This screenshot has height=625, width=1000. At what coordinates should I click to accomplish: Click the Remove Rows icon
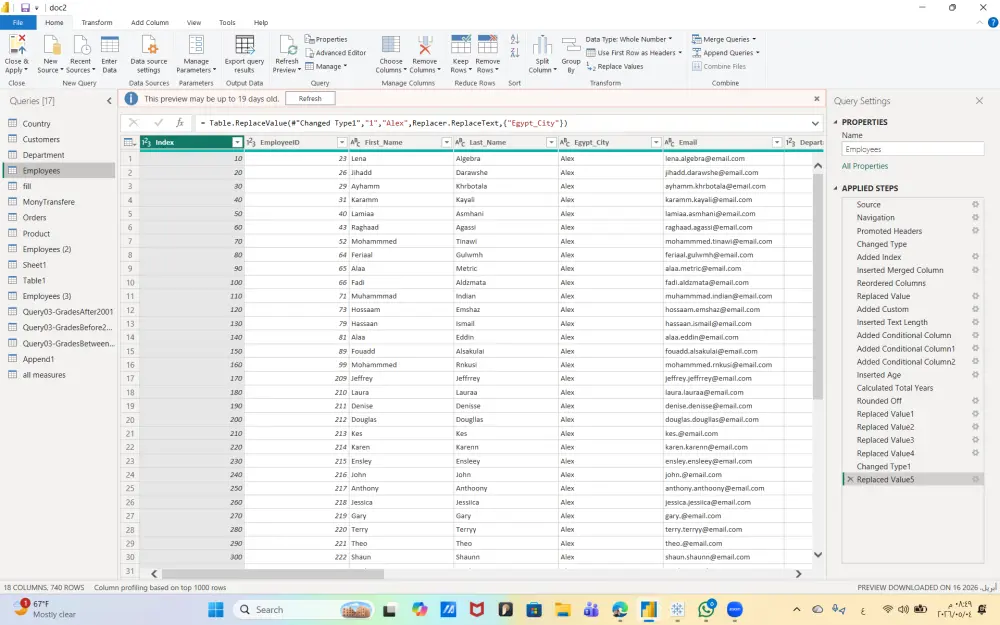coord(488,46)
